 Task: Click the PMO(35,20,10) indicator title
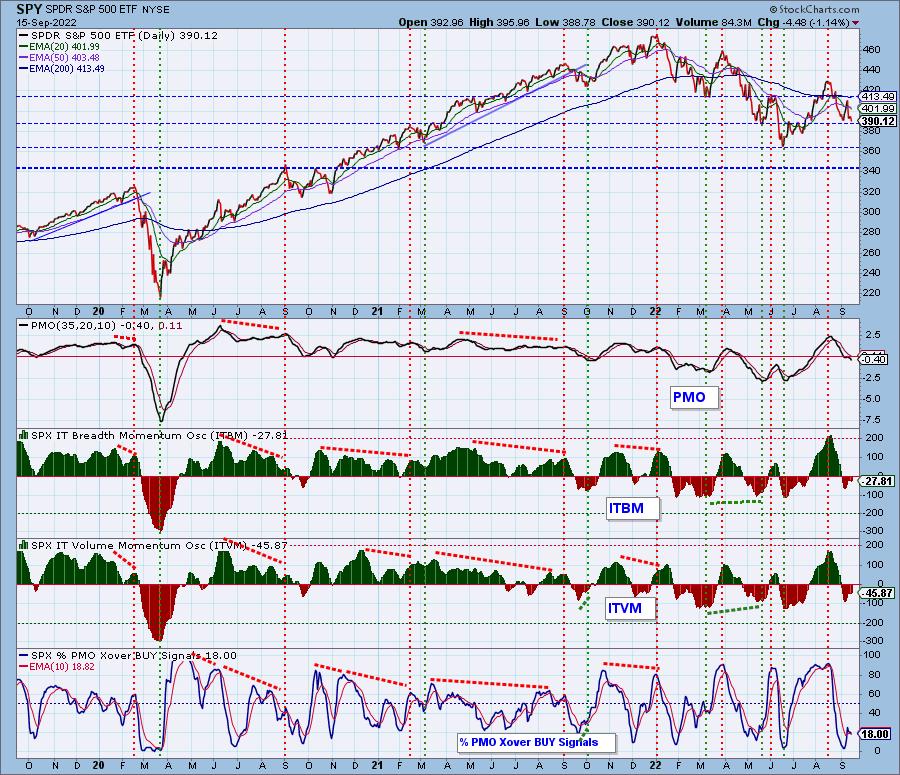point(100,326)
